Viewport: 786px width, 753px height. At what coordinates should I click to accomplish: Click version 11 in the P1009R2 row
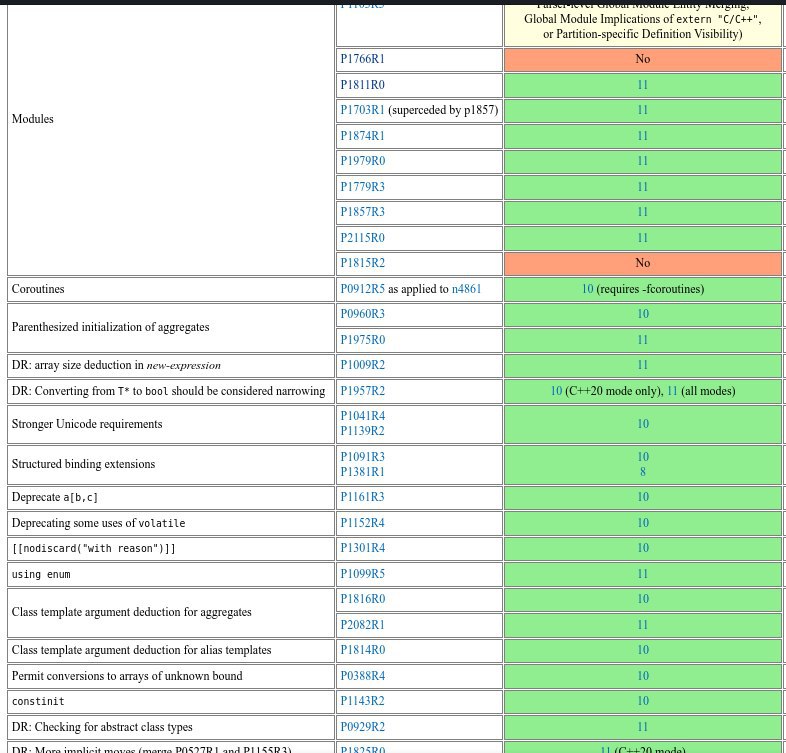643,365
